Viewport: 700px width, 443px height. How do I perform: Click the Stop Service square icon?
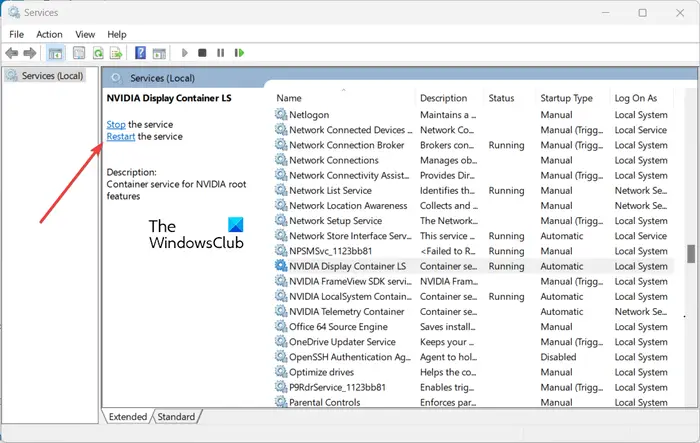(x=202, y=53)
